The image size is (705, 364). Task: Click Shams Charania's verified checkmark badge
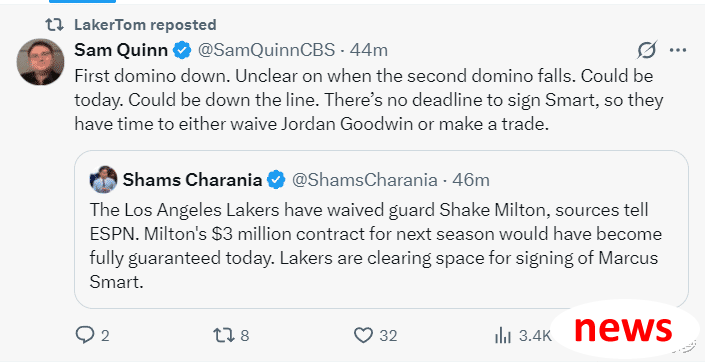(276, 180)
